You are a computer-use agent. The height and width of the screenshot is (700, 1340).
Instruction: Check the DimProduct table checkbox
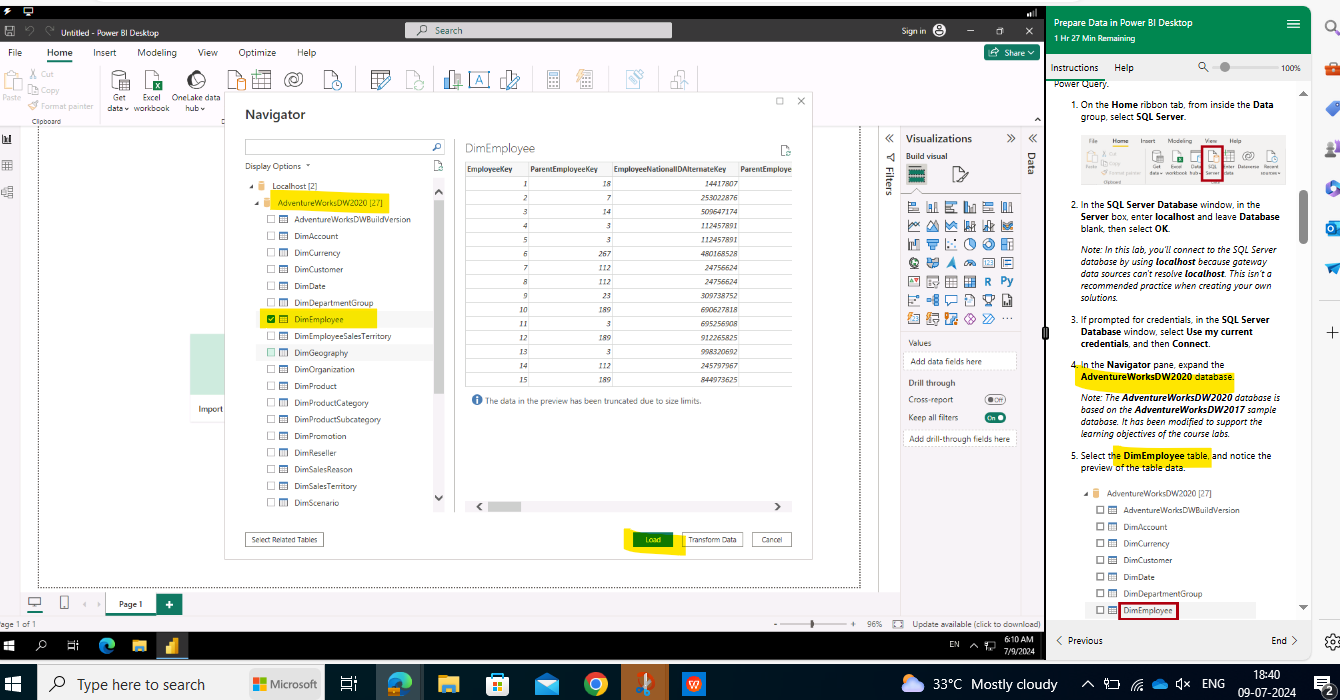coord(270,386)
